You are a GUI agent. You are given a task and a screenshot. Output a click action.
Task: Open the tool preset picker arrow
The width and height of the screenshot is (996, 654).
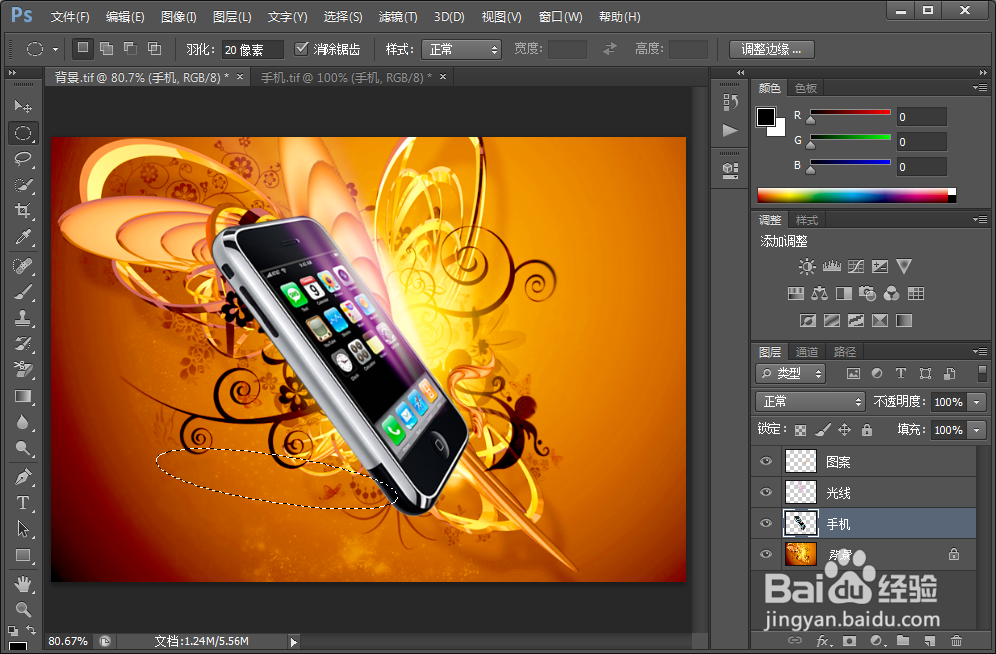55,49
